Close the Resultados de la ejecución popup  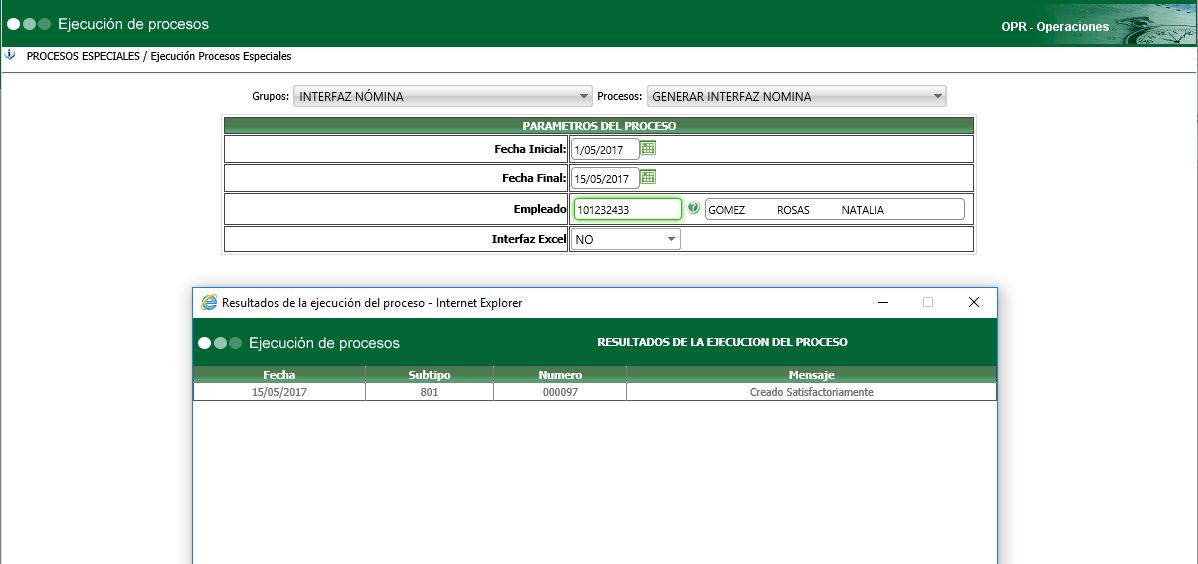click(x=973, y=303)
